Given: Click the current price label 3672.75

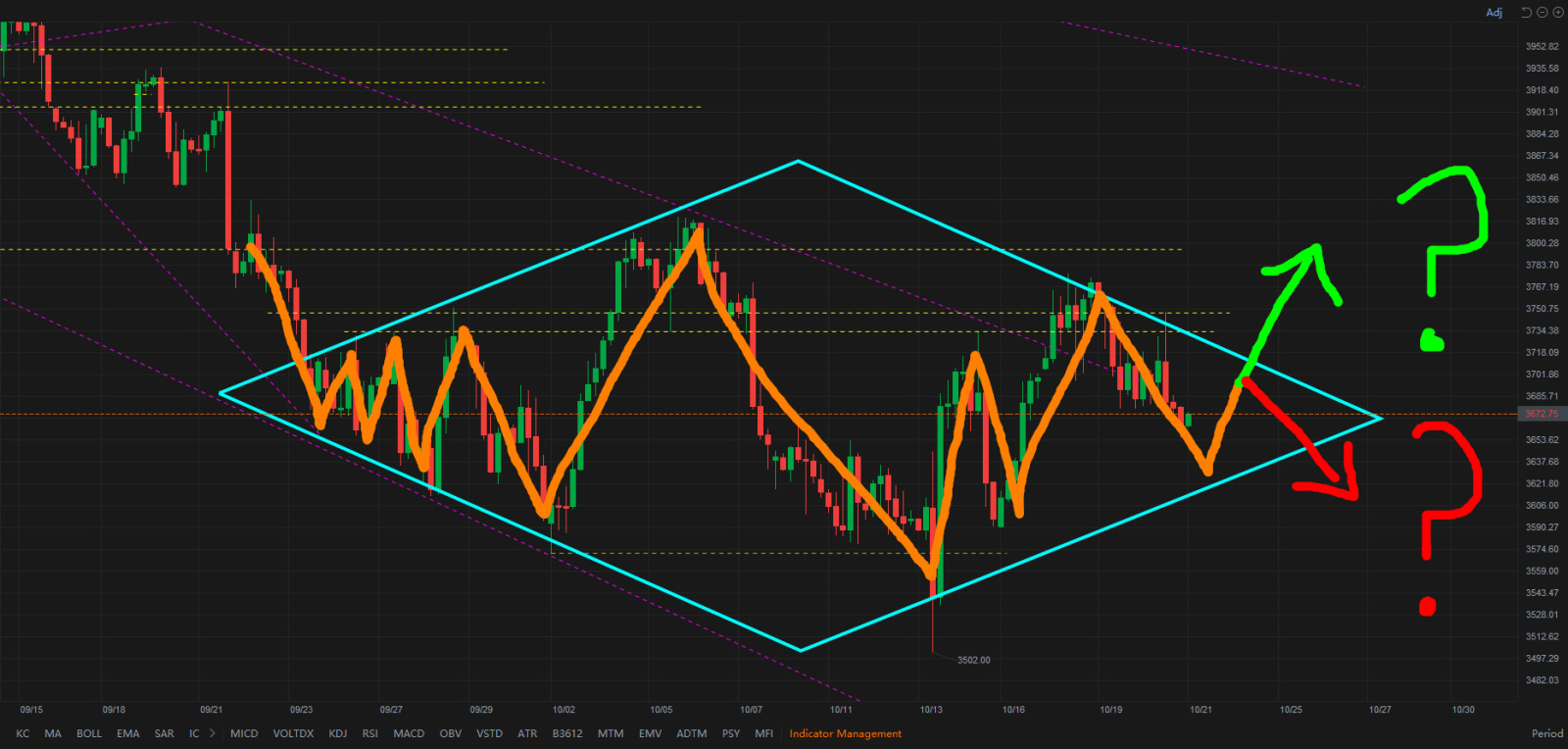Looking at the screenshot, I should tap(1542, 414).
